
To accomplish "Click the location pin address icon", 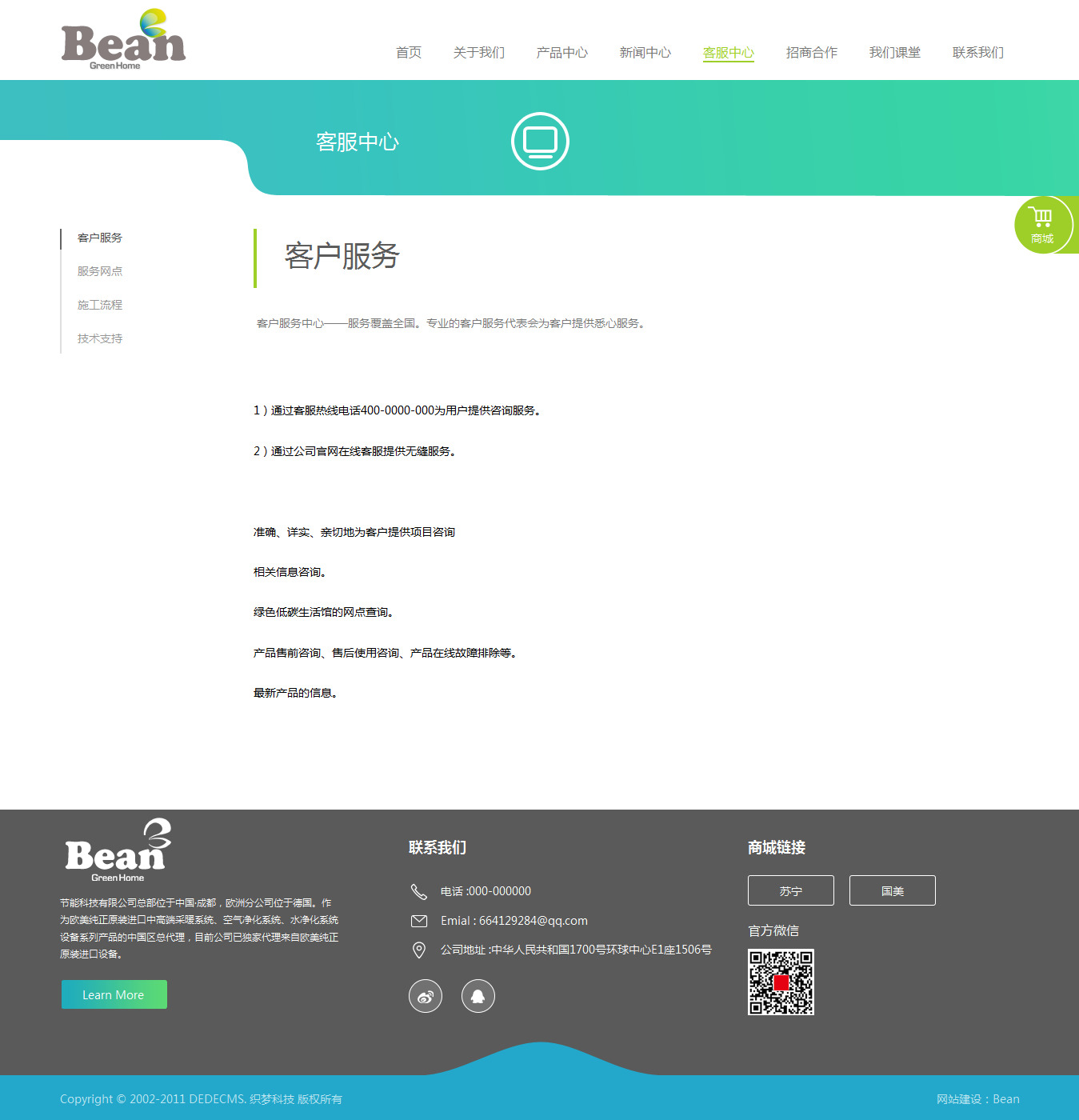I will pos(418,950).
